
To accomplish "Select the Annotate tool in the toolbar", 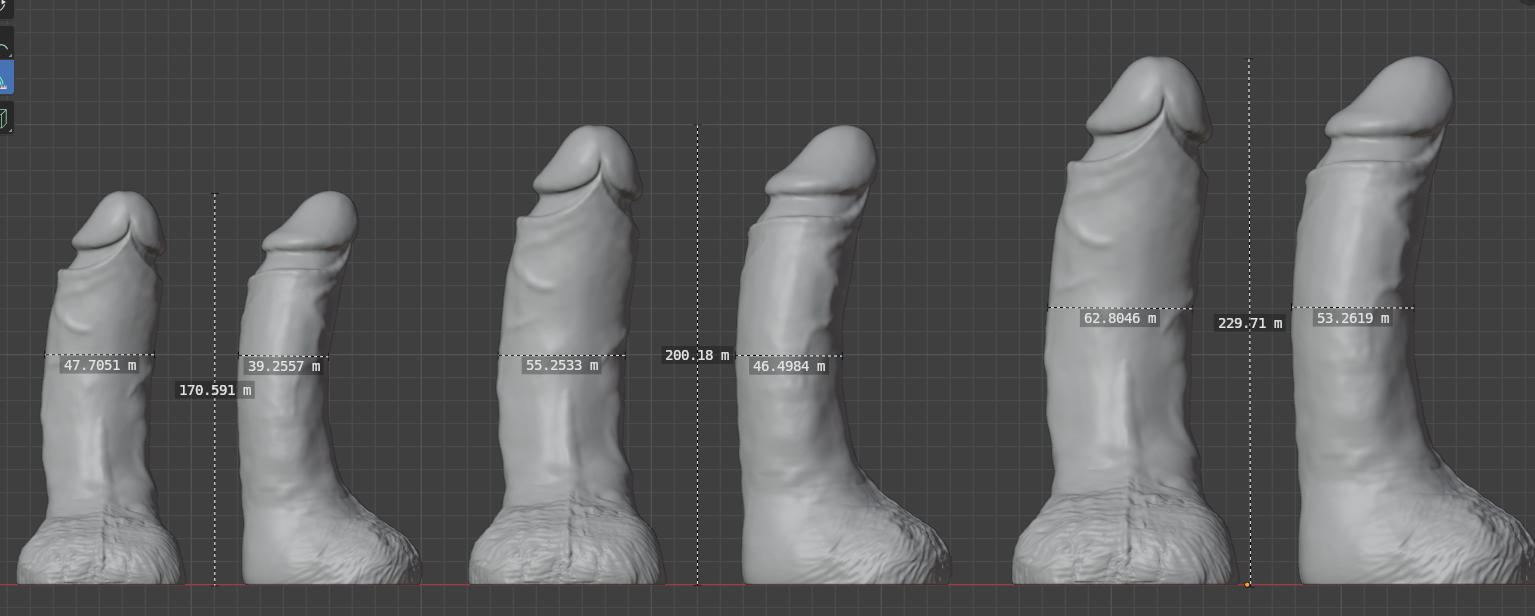I will [5, 46].
